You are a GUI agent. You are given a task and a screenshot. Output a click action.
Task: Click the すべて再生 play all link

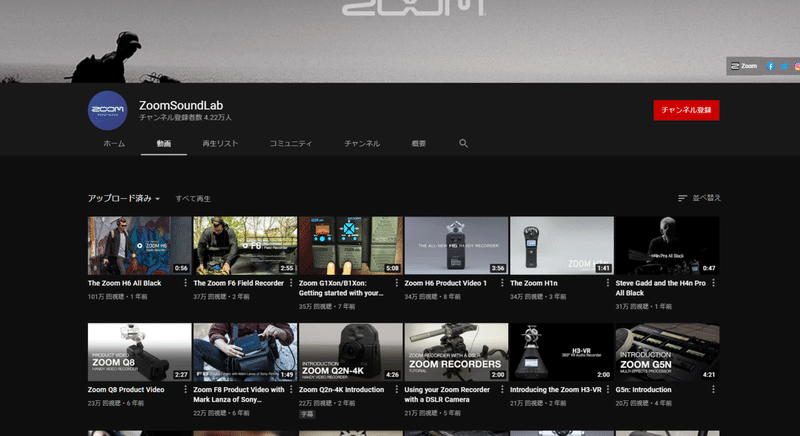coord(193,199)
